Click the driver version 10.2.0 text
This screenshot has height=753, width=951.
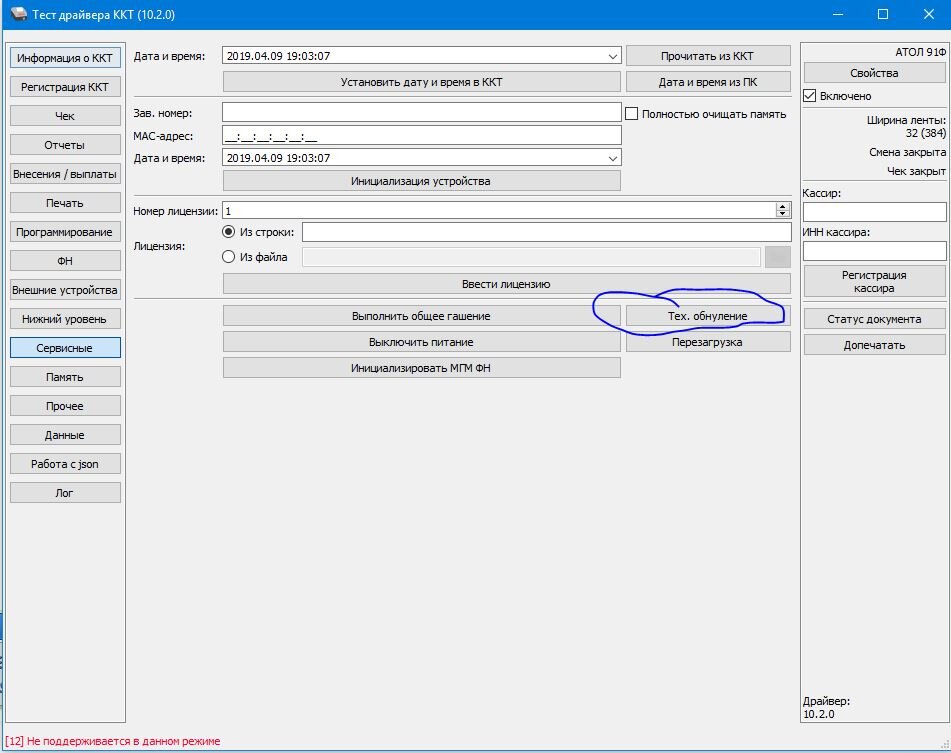(x=819, y=714)
